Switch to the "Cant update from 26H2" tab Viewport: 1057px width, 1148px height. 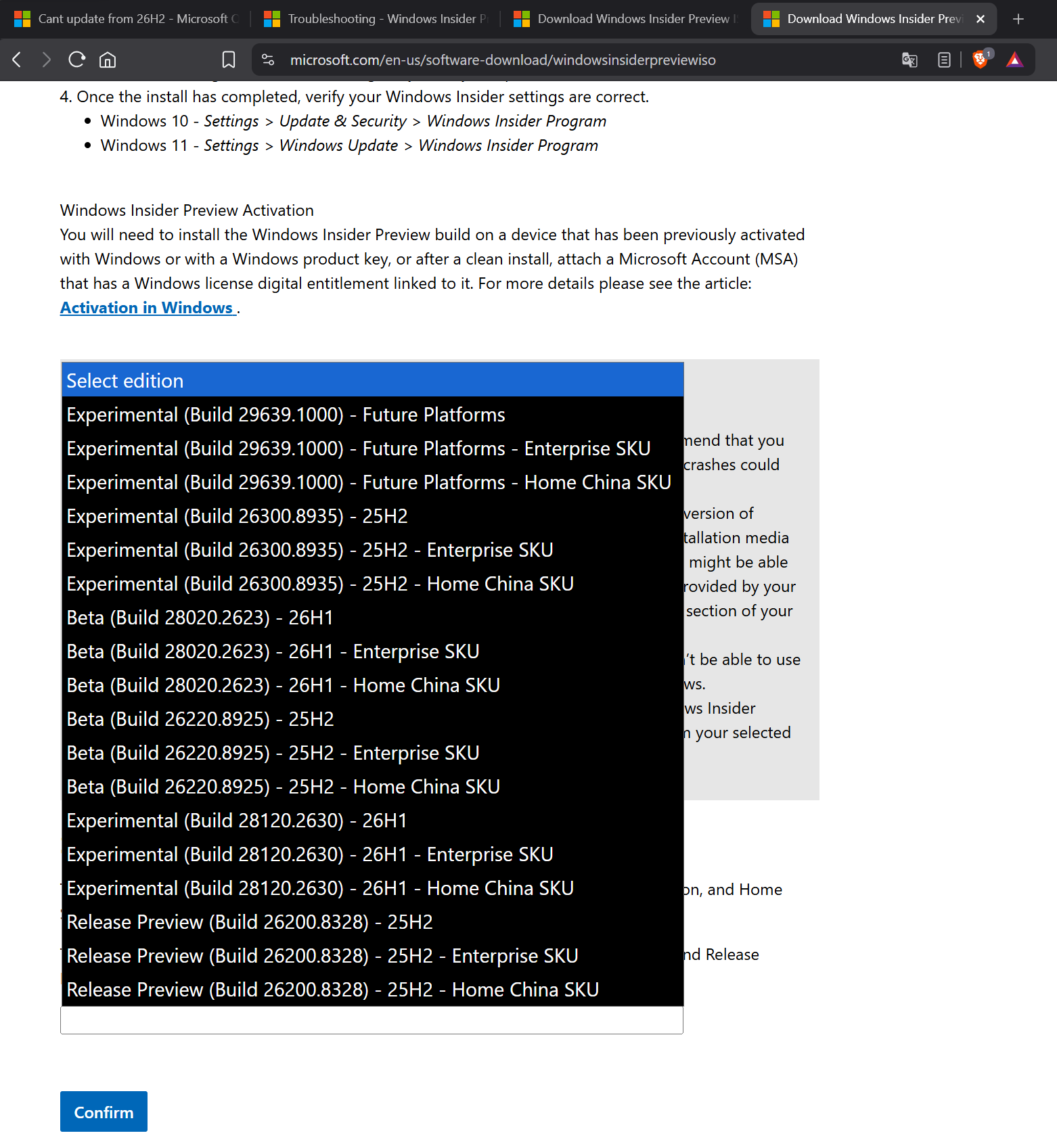click(127, 19)
